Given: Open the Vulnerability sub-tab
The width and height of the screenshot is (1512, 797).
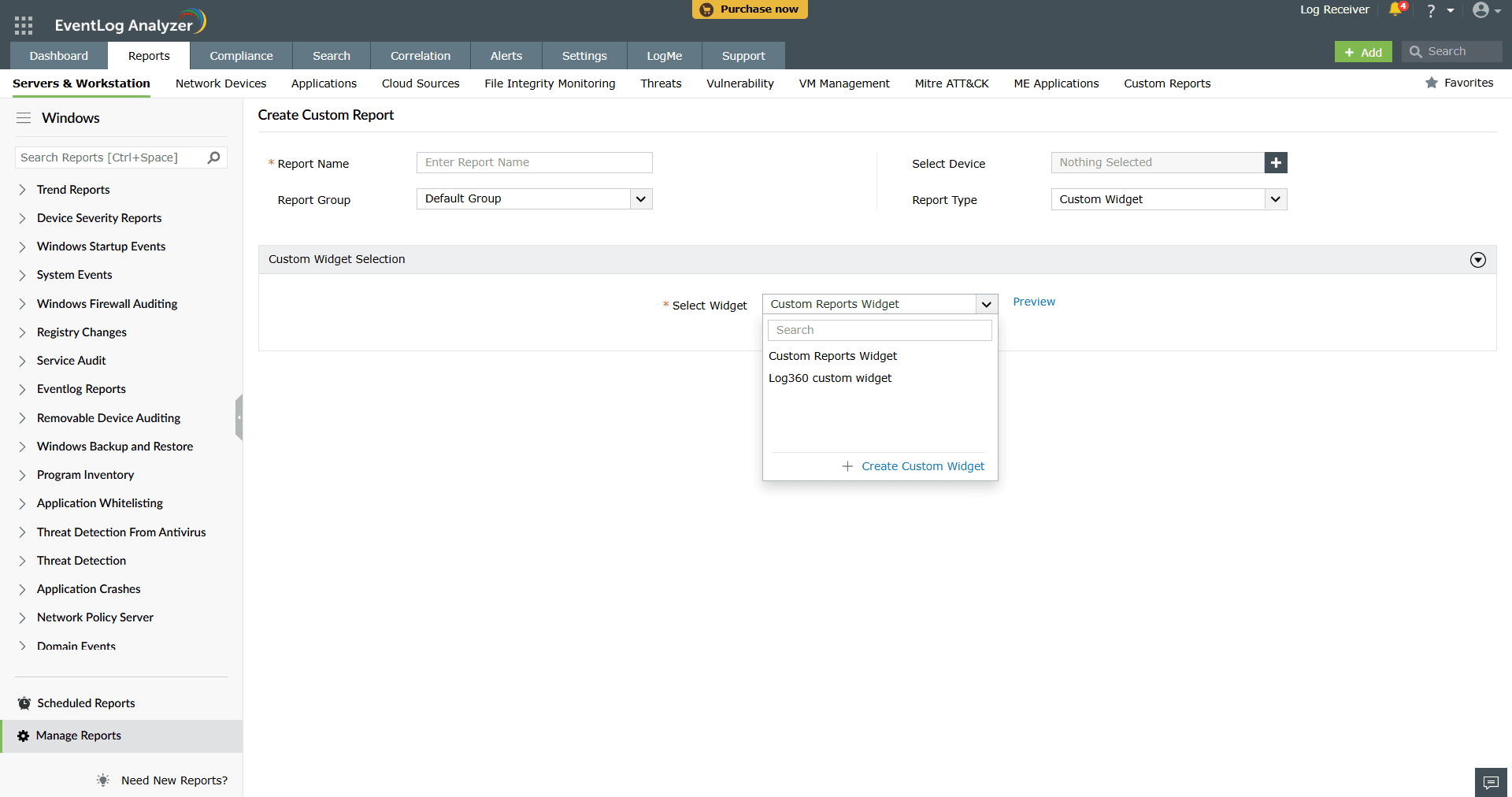Looking at the screenshot, I should [x=740, y=83].
